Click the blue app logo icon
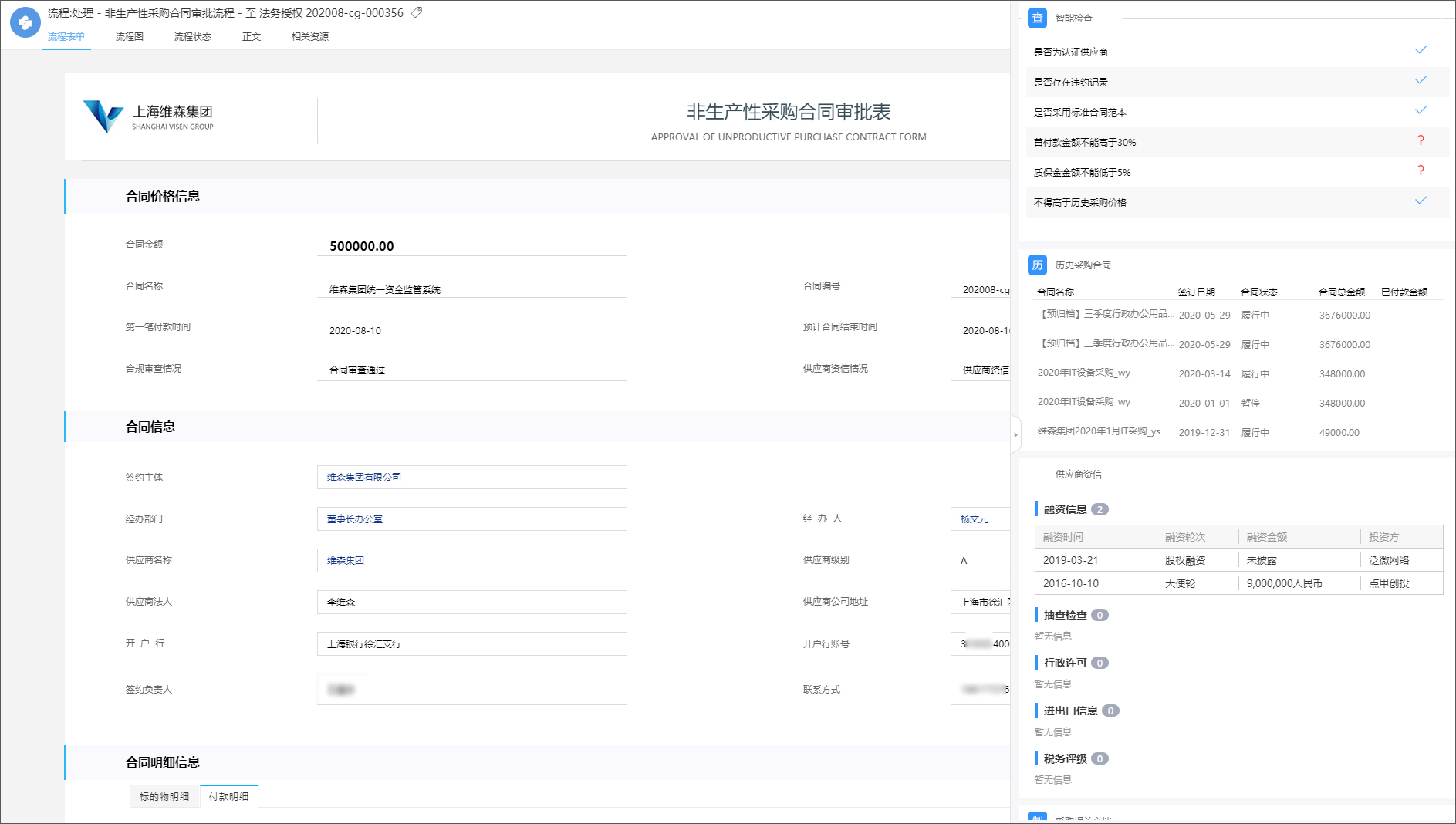The width and height of the screenshot is (1456, 824). tap(25, 22)
